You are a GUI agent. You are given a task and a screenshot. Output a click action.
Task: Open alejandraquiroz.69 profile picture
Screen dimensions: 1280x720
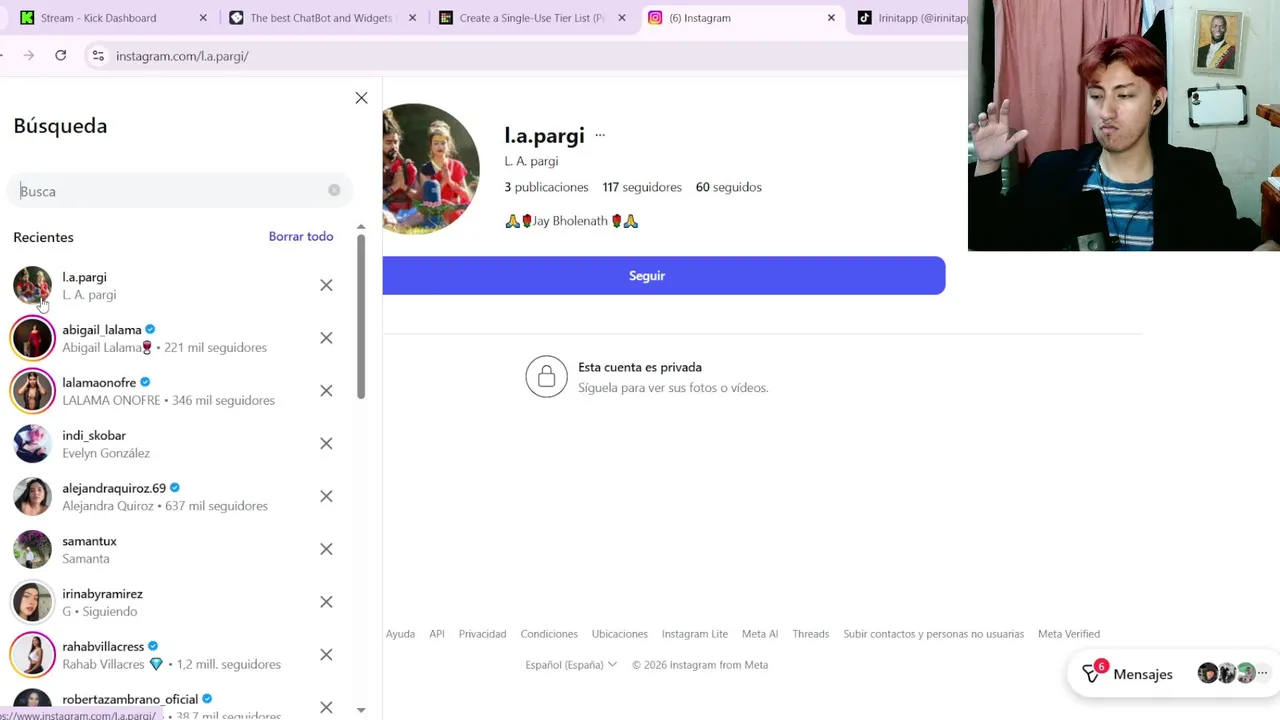click(x=32, y=496)
